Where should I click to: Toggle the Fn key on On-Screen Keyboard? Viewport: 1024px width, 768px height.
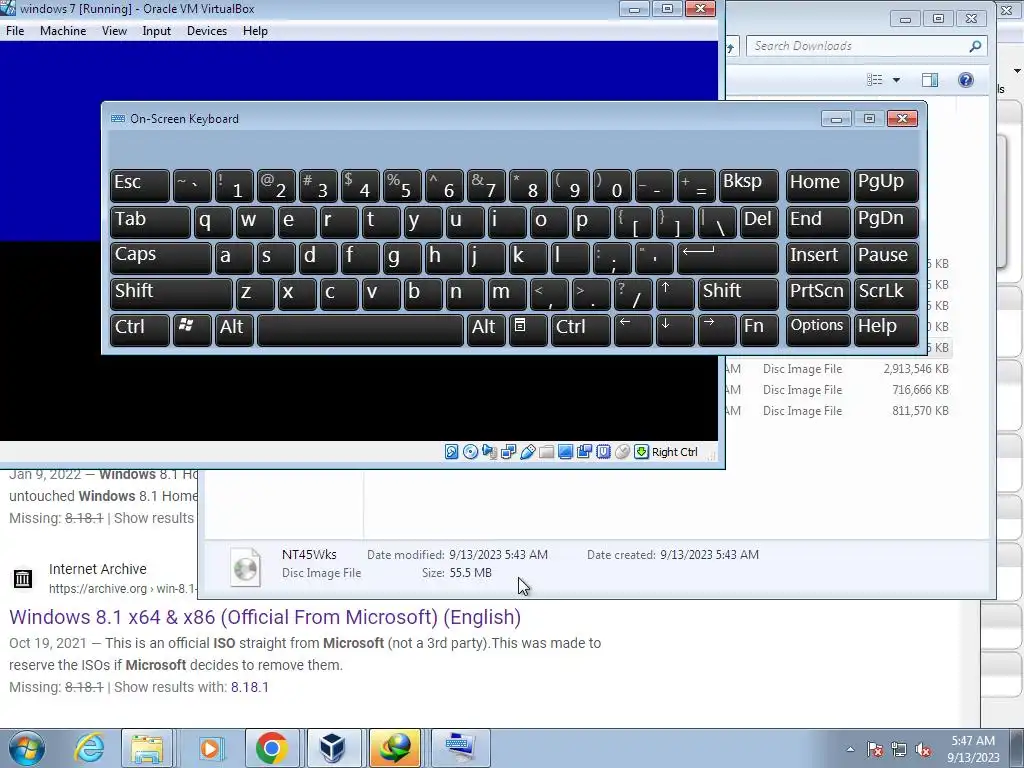pyautogui.click(x=759, y=329)
